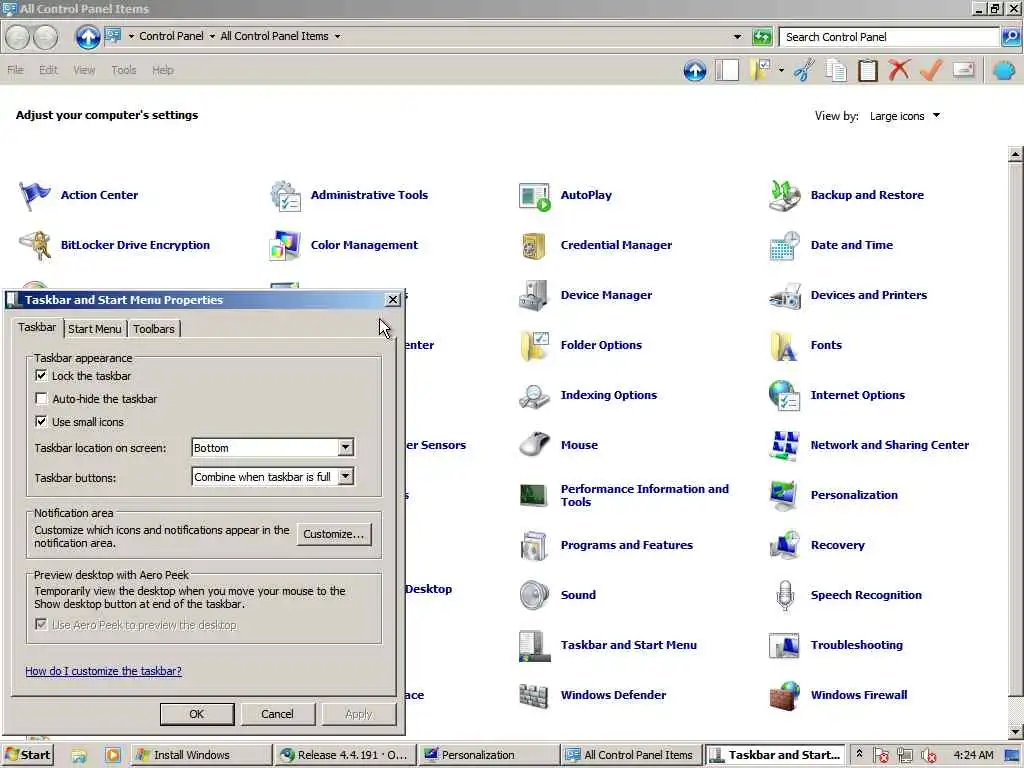Click the green refresh button

click(761, 37)
